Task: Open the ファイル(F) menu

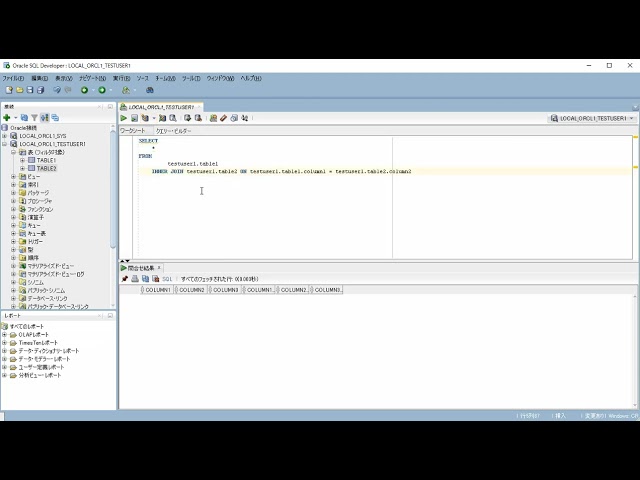Action: 13,78
